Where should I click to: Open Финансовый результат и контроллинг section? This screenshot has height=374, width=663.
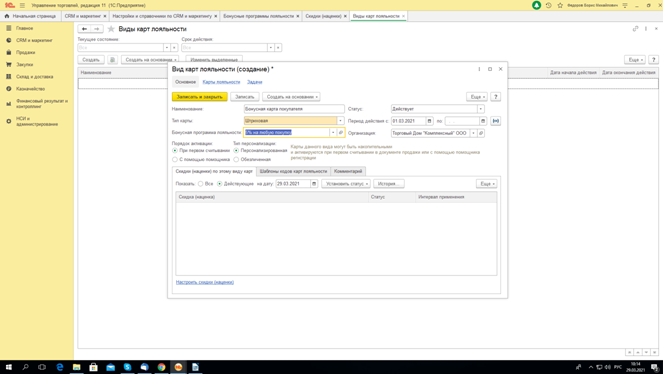(41, 104)
